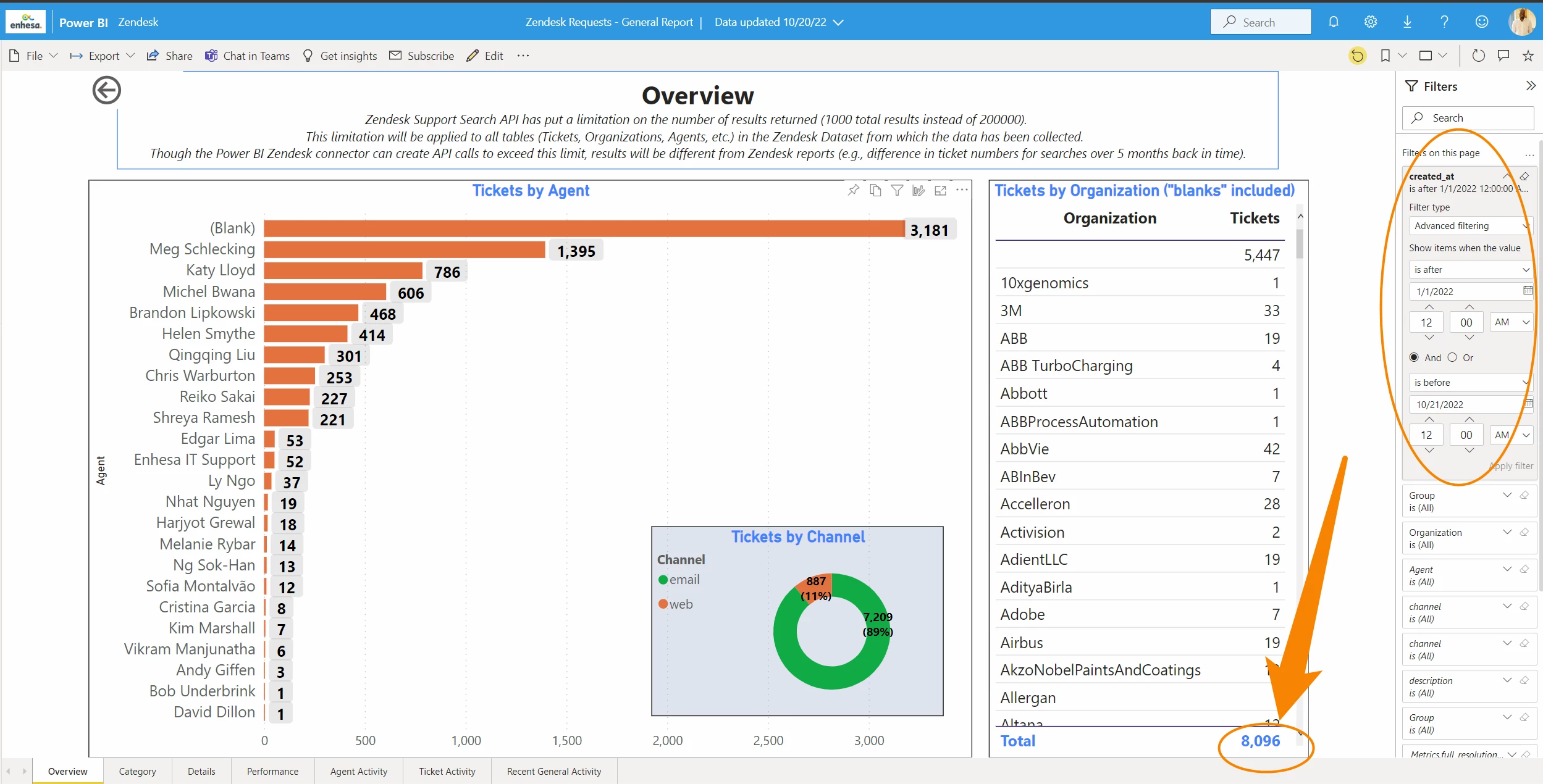Select the And radio option

pyautogui.click(x=1414, y=357)
